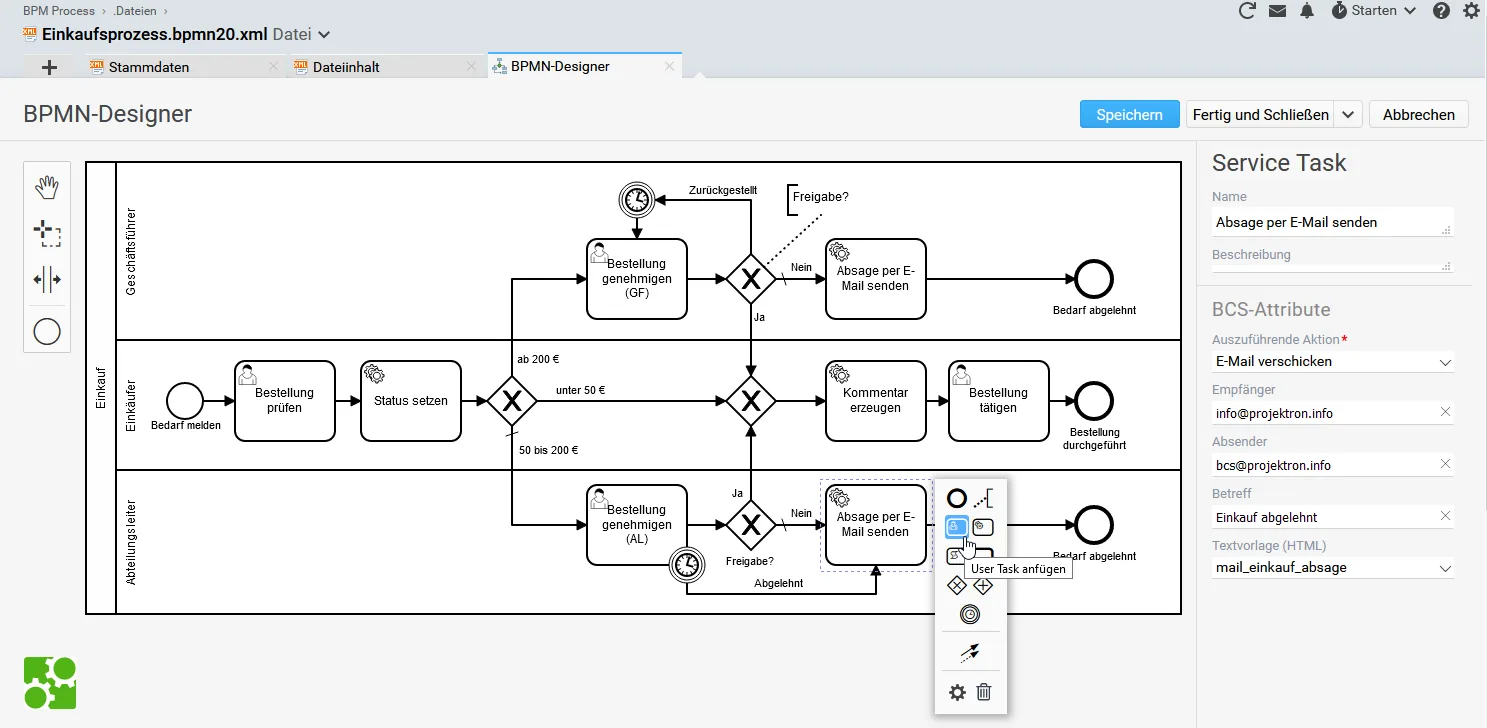The height and width of the screenshot is (728, 1487).
Task: Click Fertig und Schließen button
Action: [x=1260, y=115]
